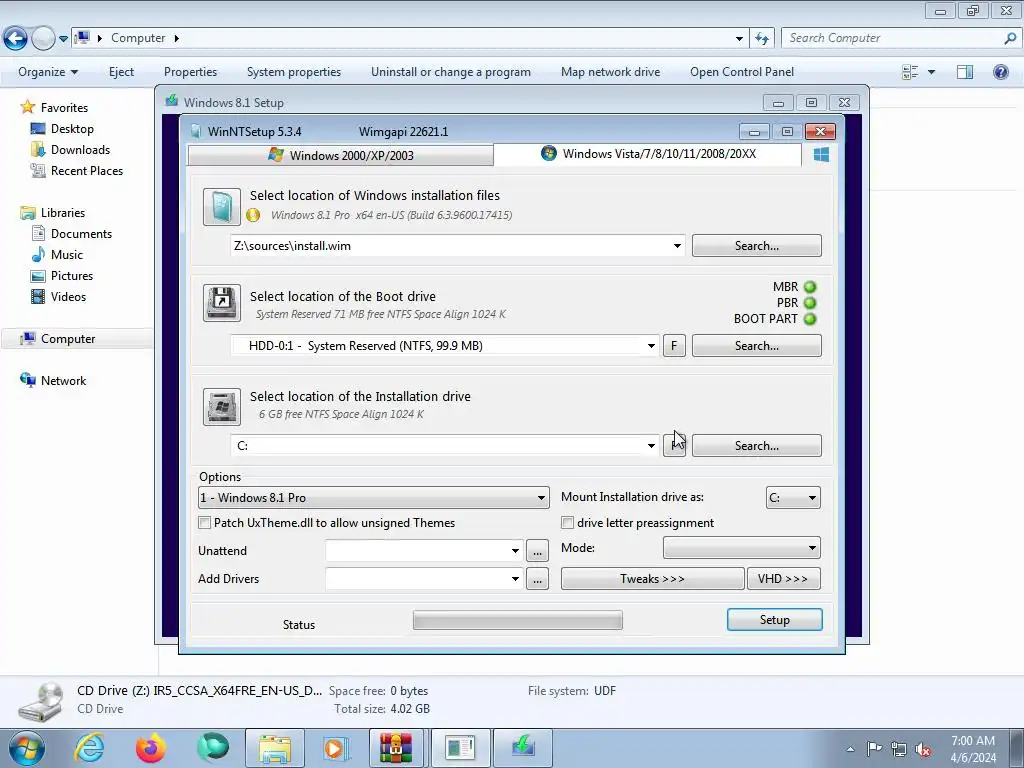This screenshot has height=768, width=1024.
Task: Open the Windows Explorer taskbar icon
Action: (x=275, y=748)
